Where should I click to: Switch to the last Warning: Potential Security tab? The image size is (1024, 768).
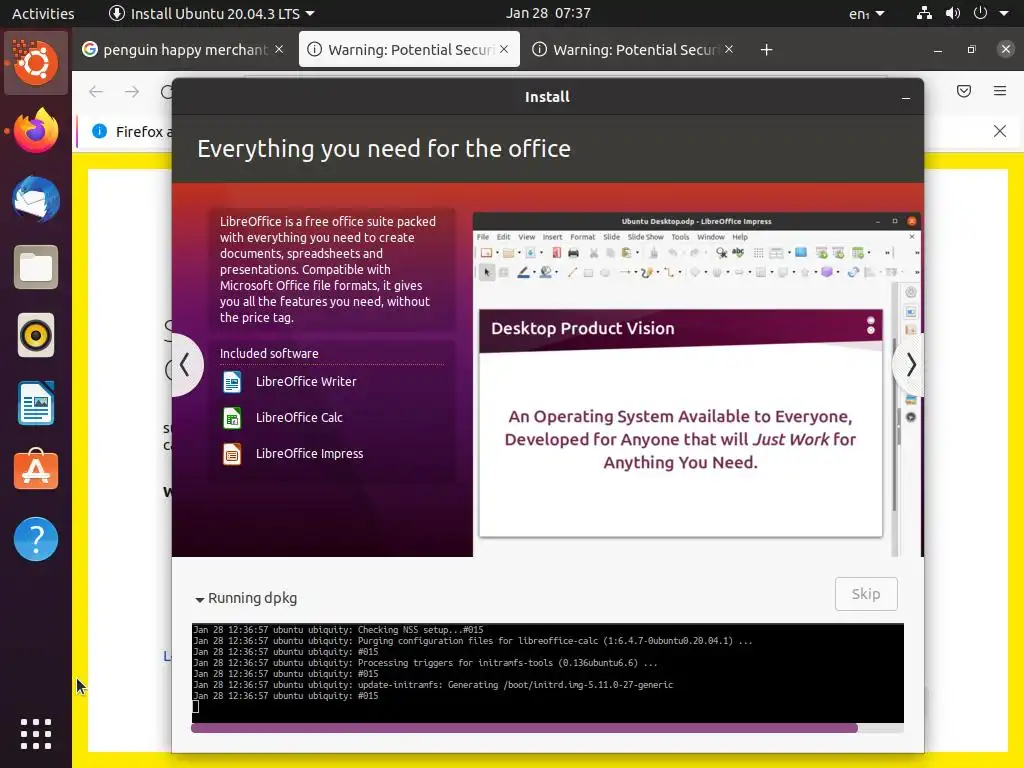coord(635,50)
